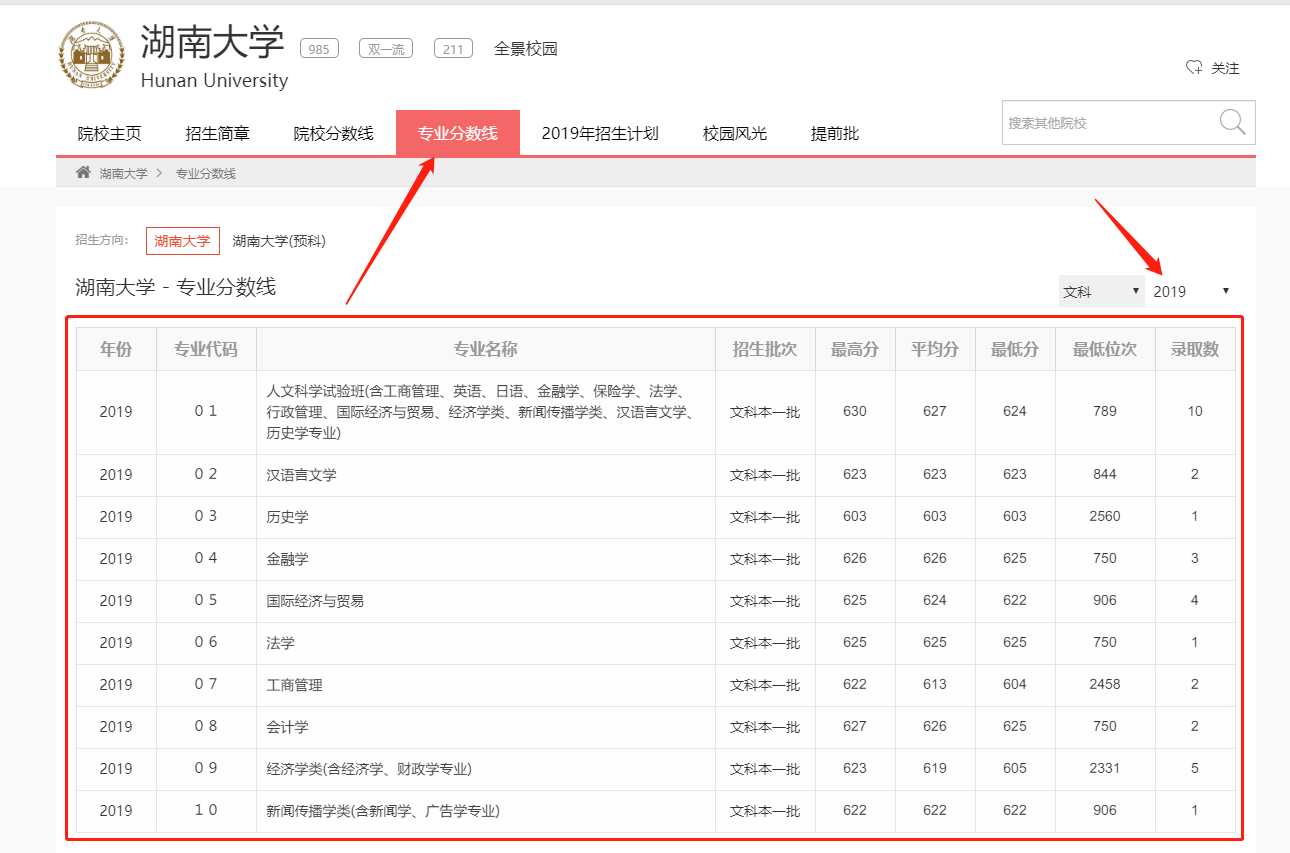Click the 211 tag badge
Image resolution: width=1290 pixels, height=853 pixels.
(x=453, y=48)
